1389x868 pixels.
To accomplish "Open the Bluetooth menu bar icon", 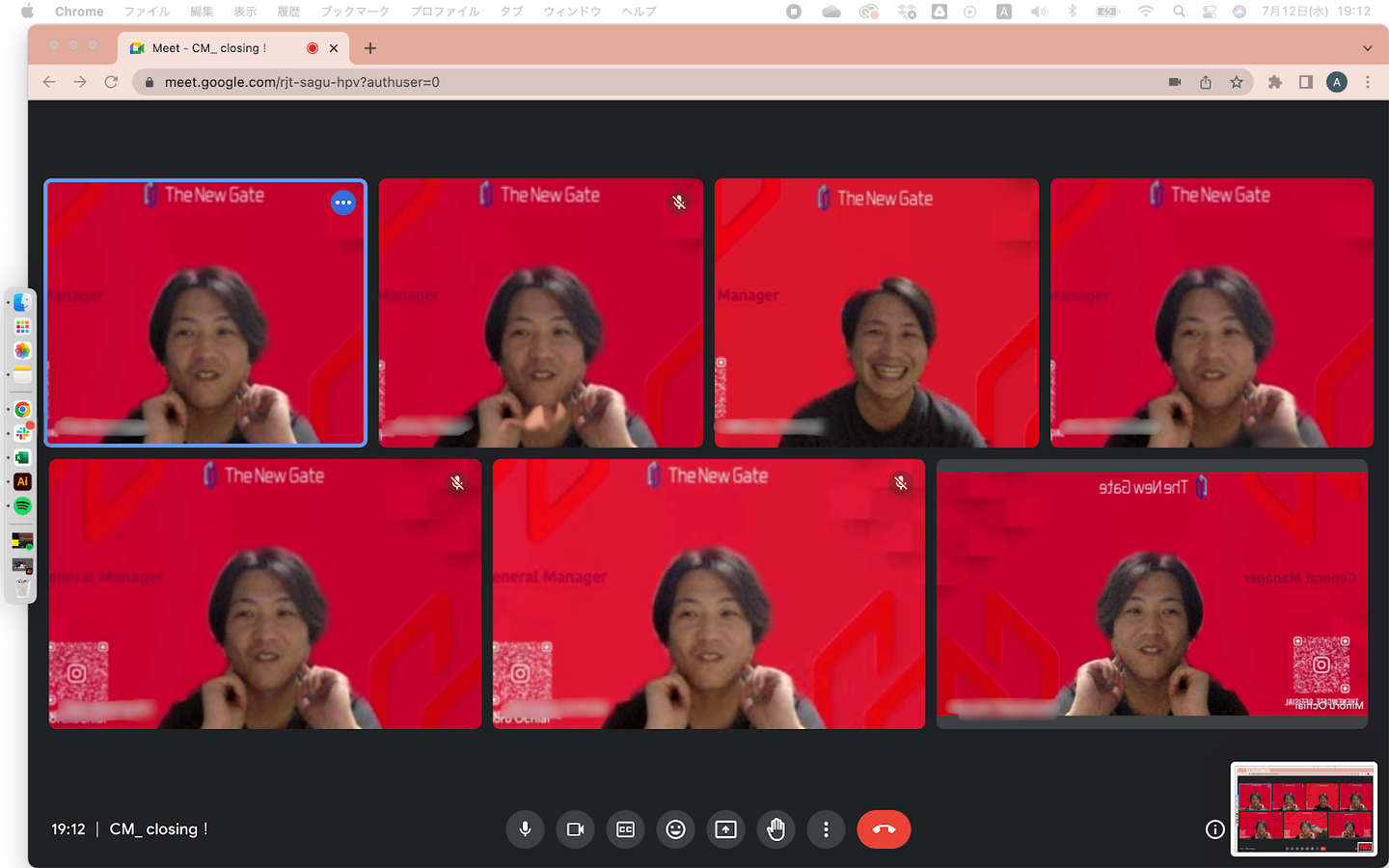I will click(1072, 12).
